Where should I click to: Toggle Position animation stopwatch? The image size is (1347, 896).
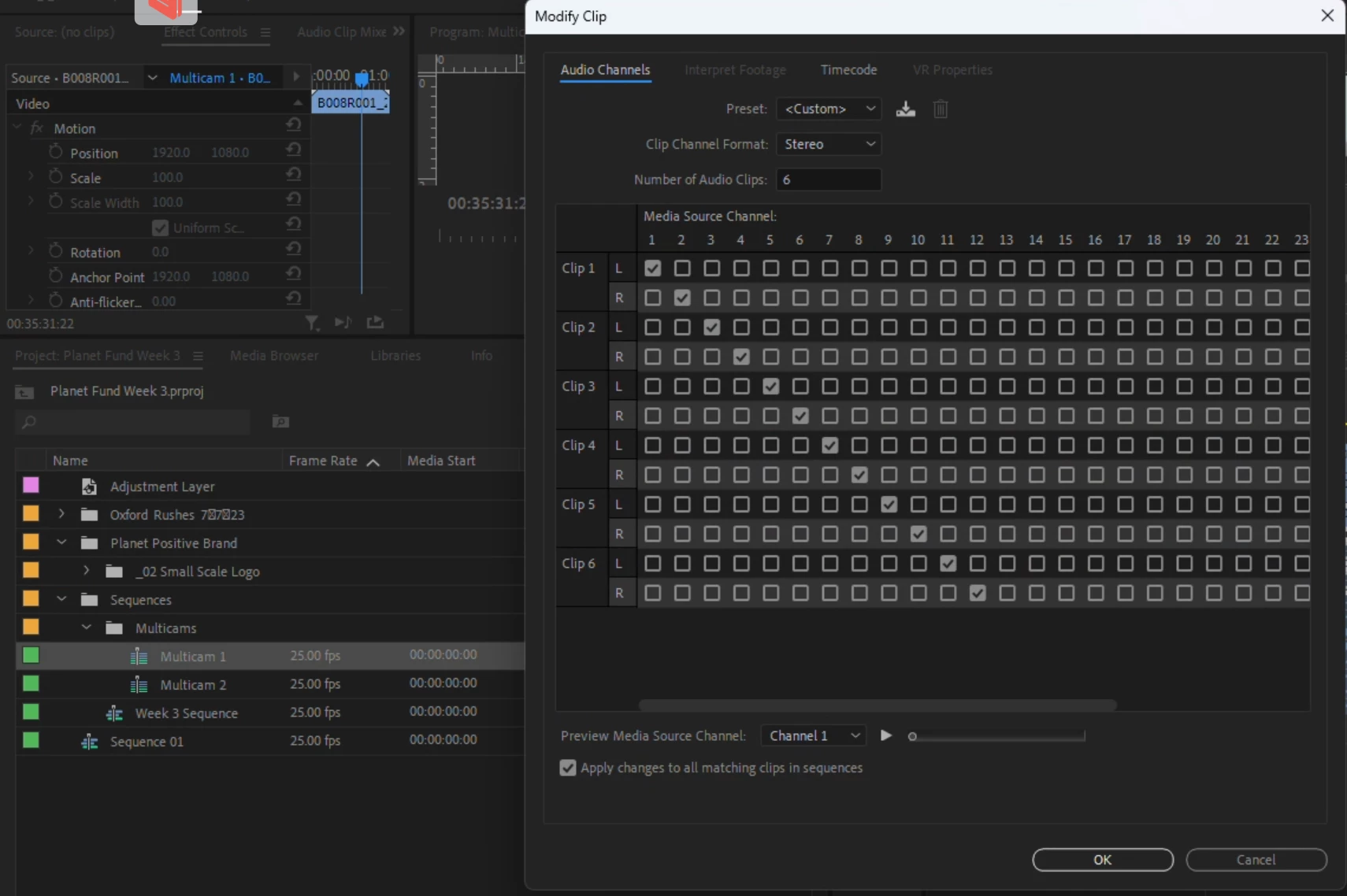pos(55,152)
